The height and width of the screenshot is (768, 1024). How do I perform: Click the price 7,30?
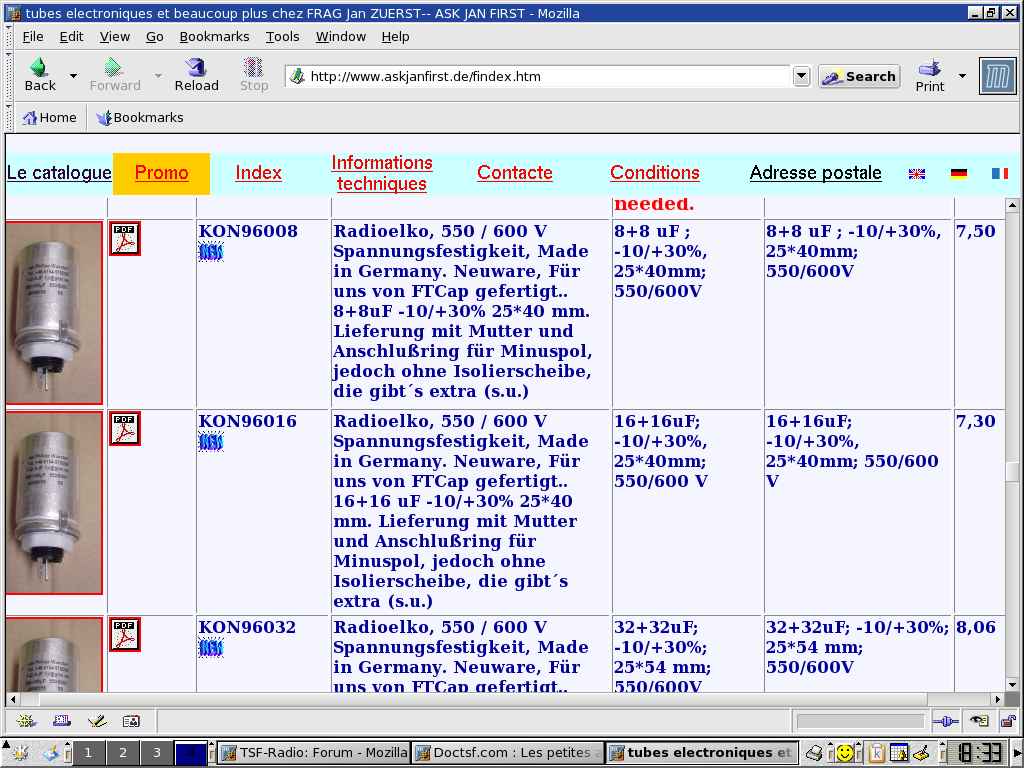[976, 421]
